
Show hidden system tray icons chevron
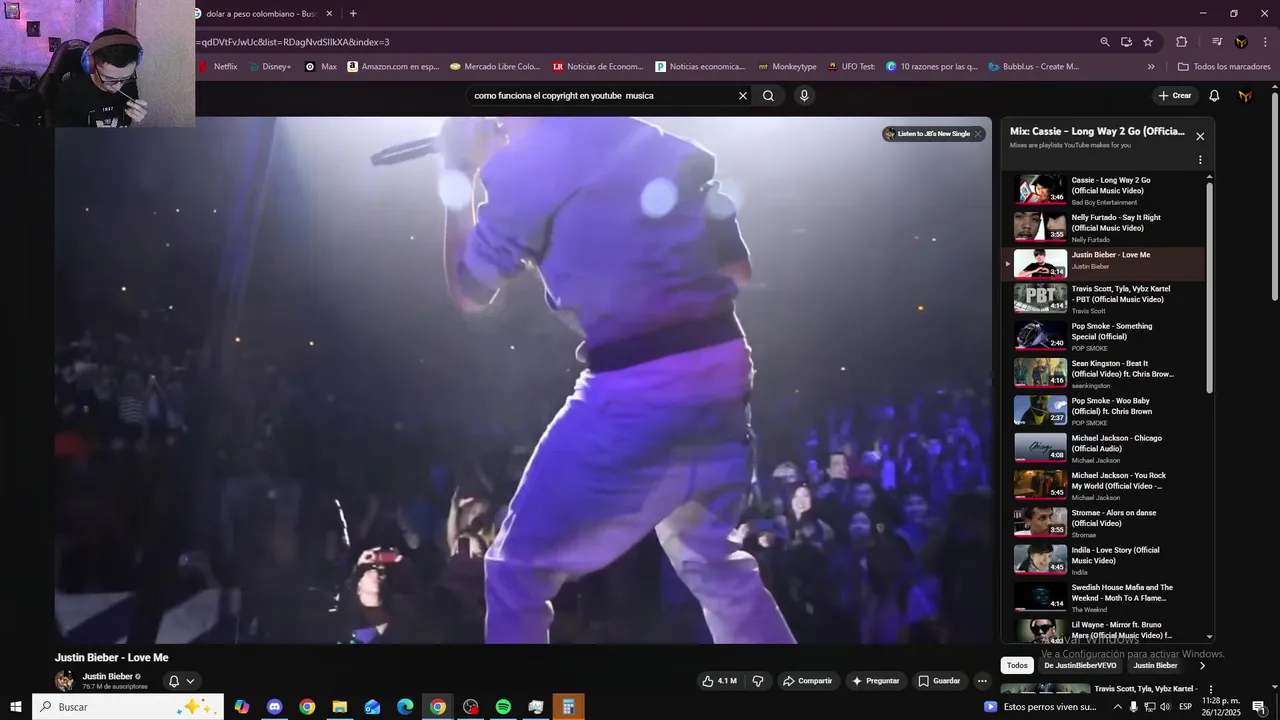tap(1118, 707)
